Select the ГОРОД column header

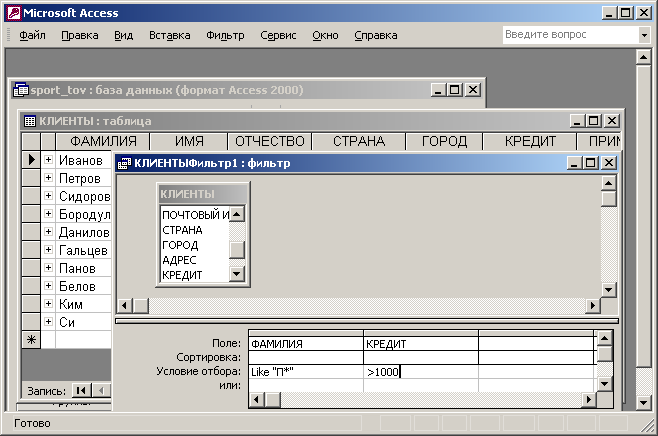pos(444,141)
